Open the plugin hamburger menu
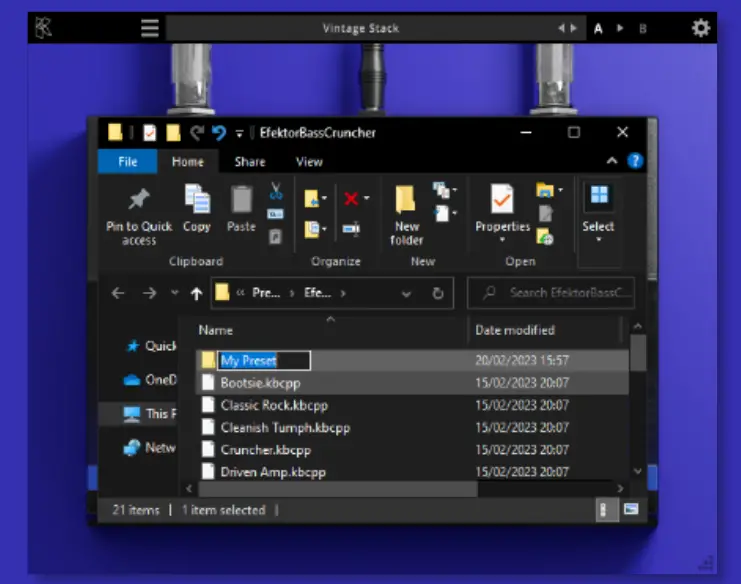 [150, 28]
